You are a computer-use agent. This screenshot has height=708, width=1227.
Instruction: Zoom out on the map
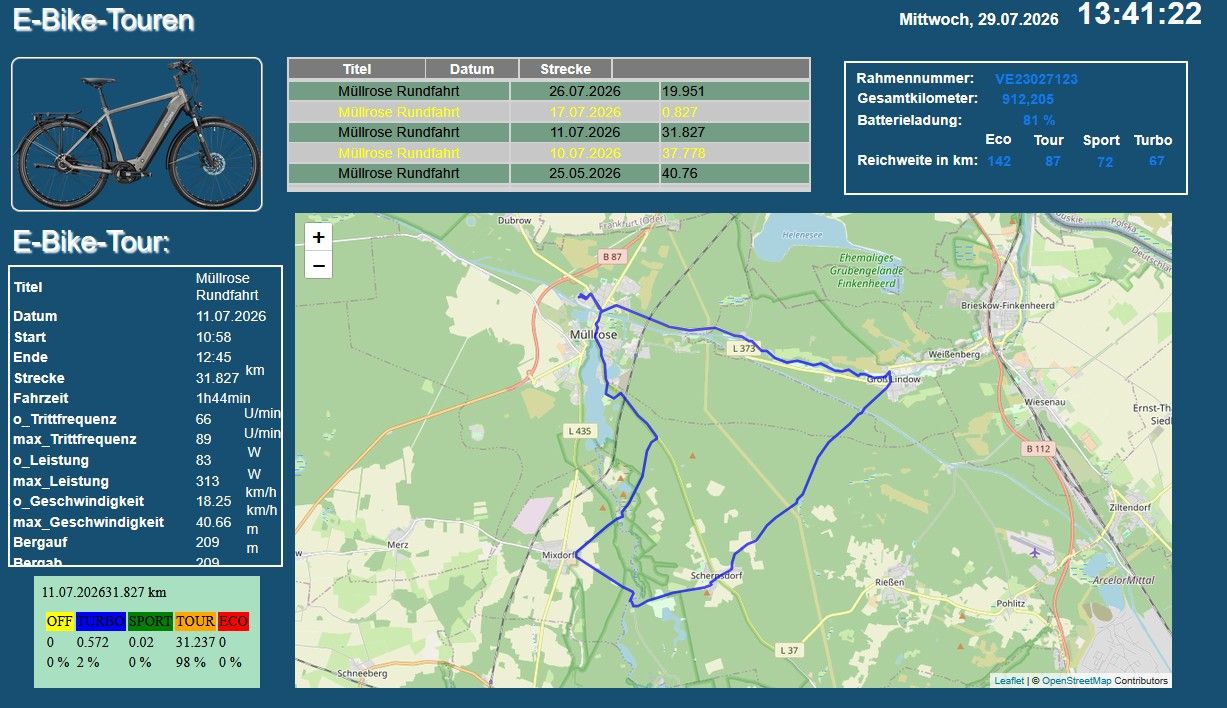(x=318, y=265)
